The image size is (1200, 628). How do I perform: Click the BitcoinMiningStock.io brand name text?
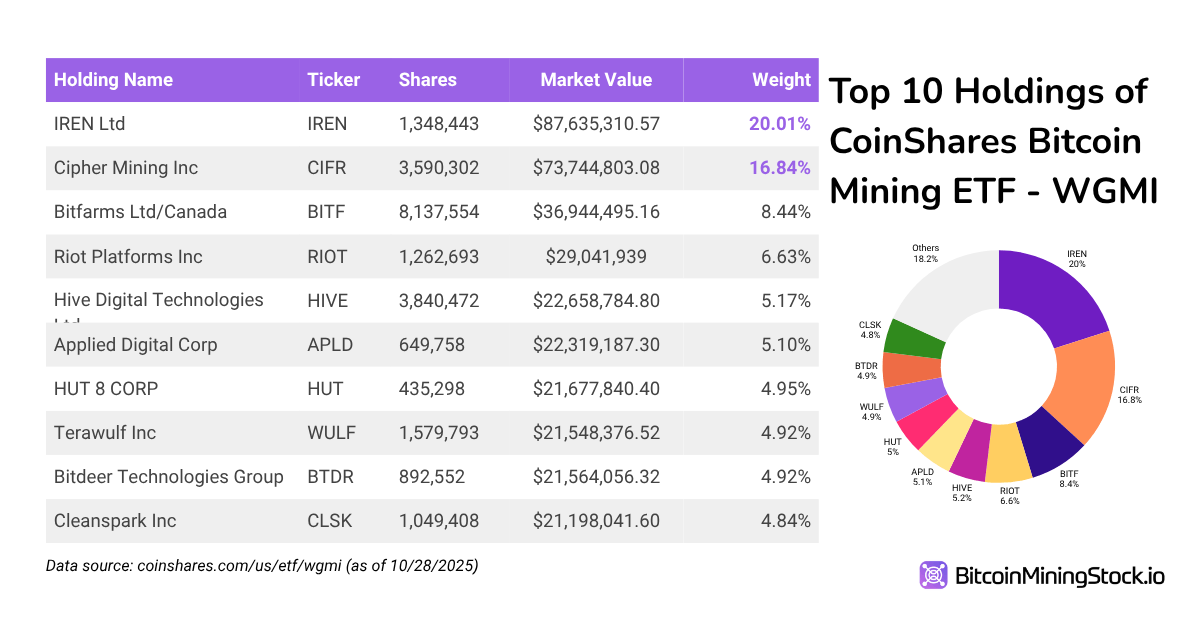(1060, 576)
